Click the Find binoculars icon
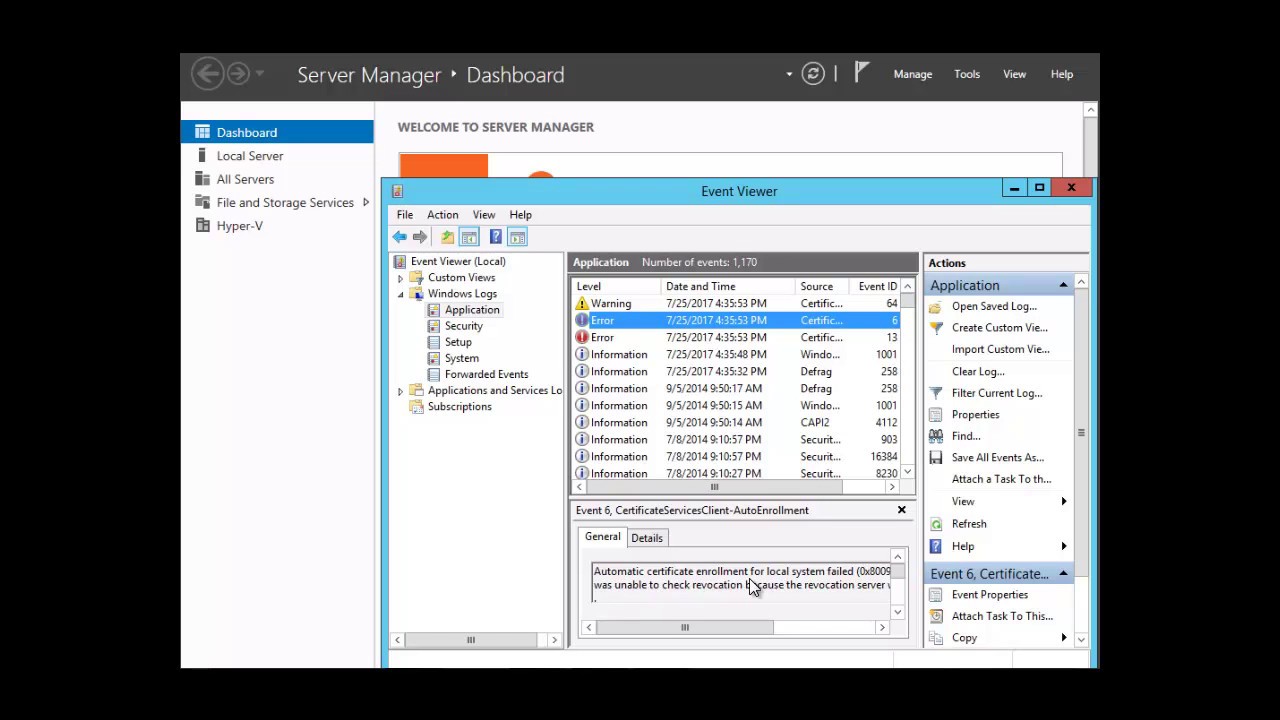Viewport: 1280px width, 720px height. tap(936, 436)
